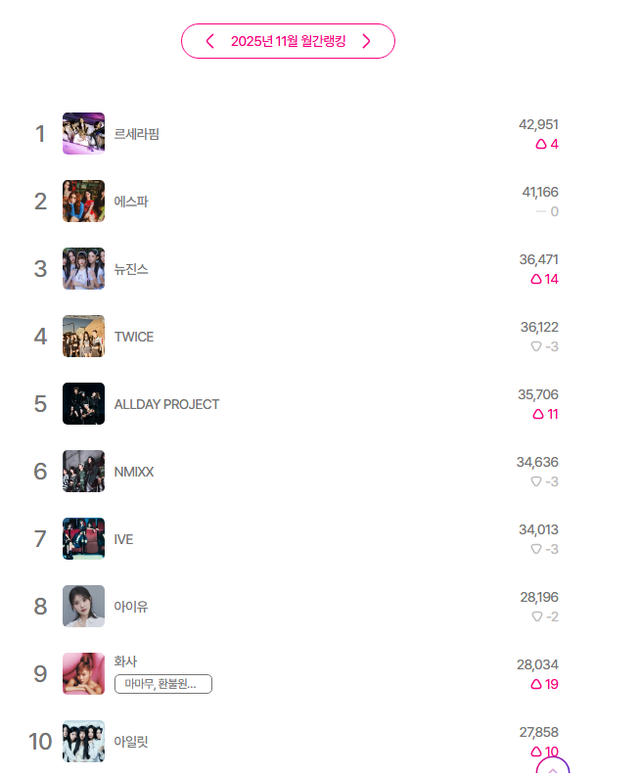Open the 2025년 11월 월간랭킹 month selector
This screenshot has height=773, width=640.
[288, 41]
